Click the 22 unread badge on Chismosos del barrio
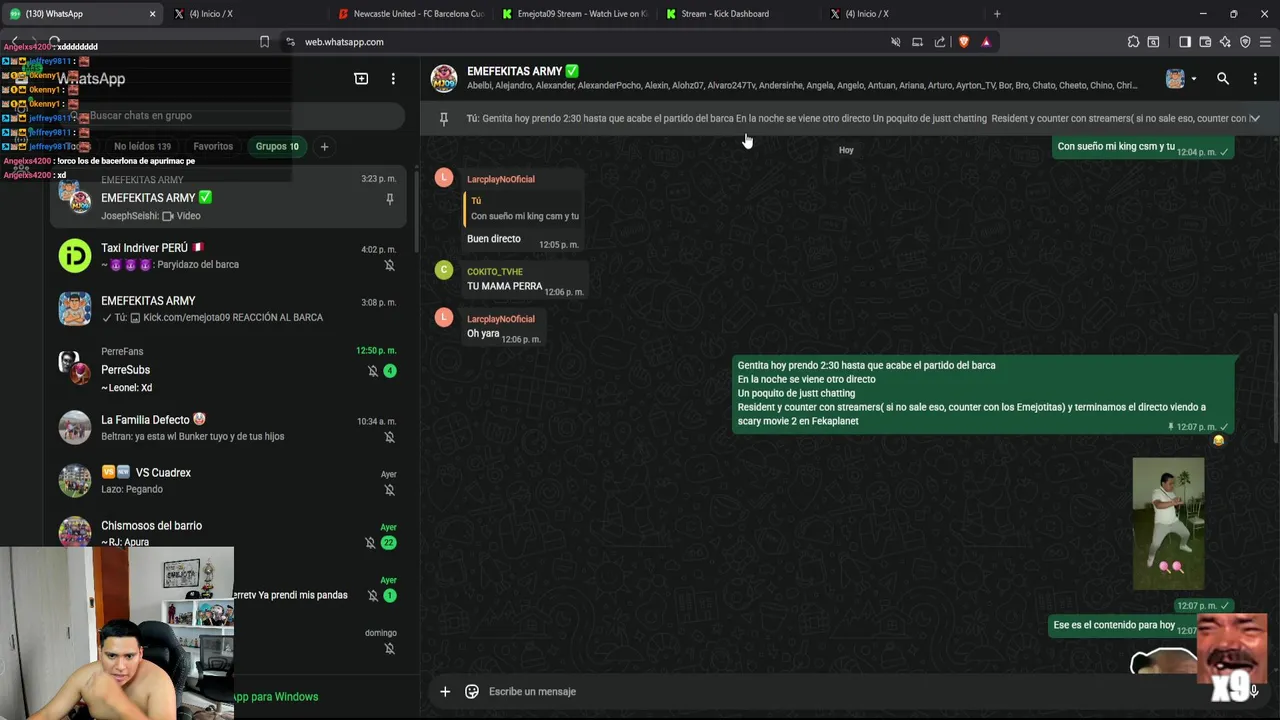Viewport: 1280px width, 720px height. [389, 543]
